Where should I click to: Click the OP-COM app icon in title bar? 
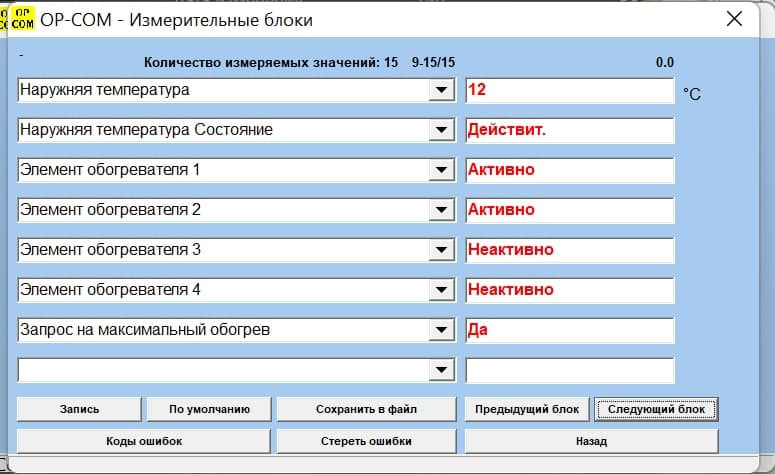(x=22, y=18)
